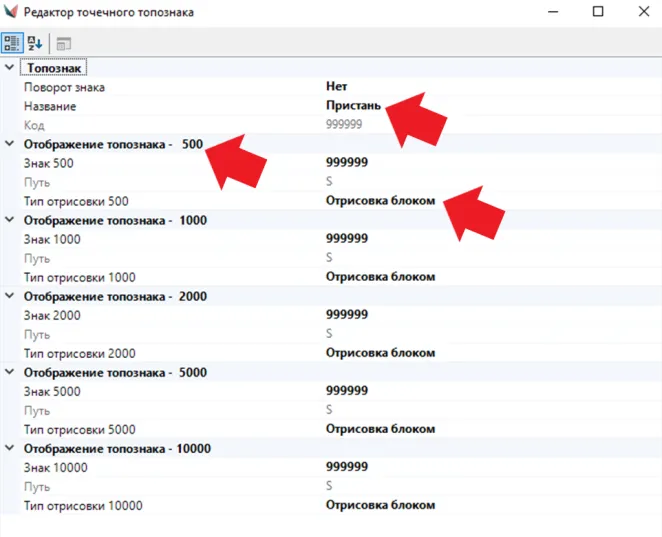This screenshot has width=662, height=537.
Task: Collapse Отображение топознака - 10000 section
Action: [10, 449]
